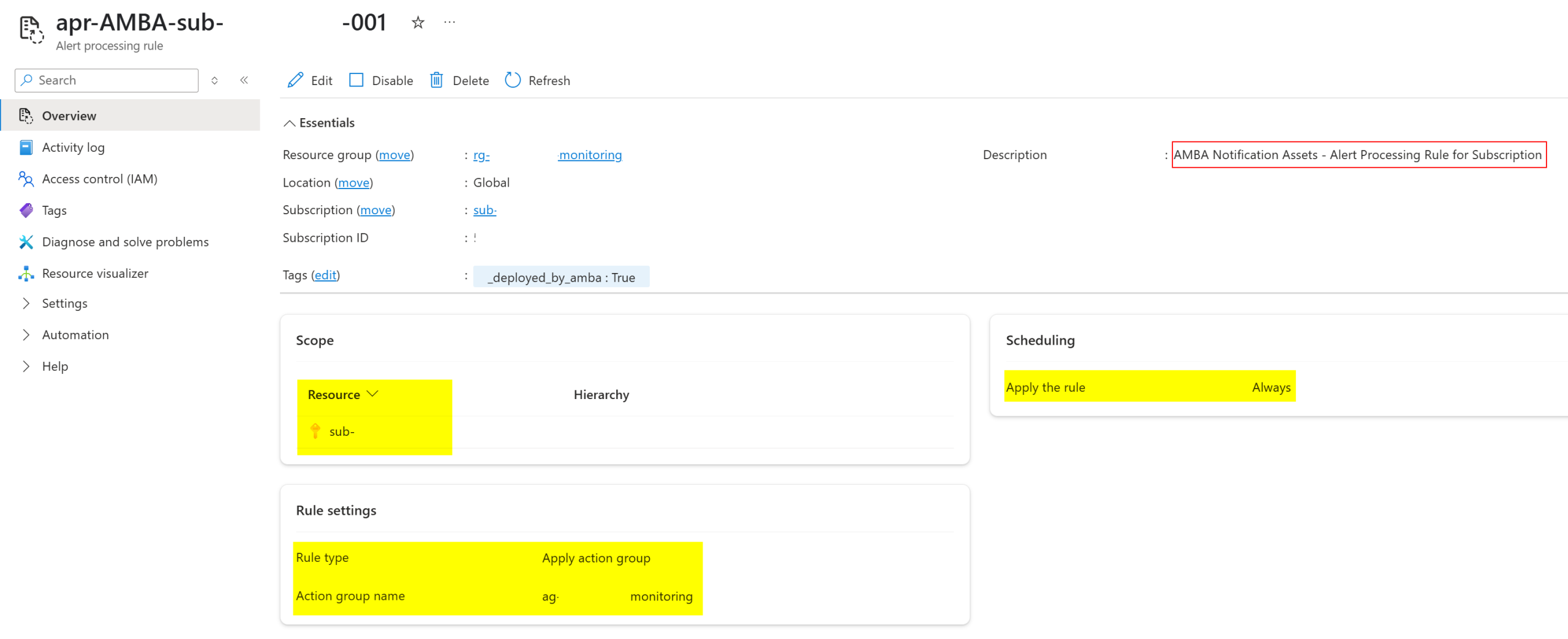Click the action group name monitoring value
The height and width of the screenshot is (639, 1568).
tap(617, 596)
